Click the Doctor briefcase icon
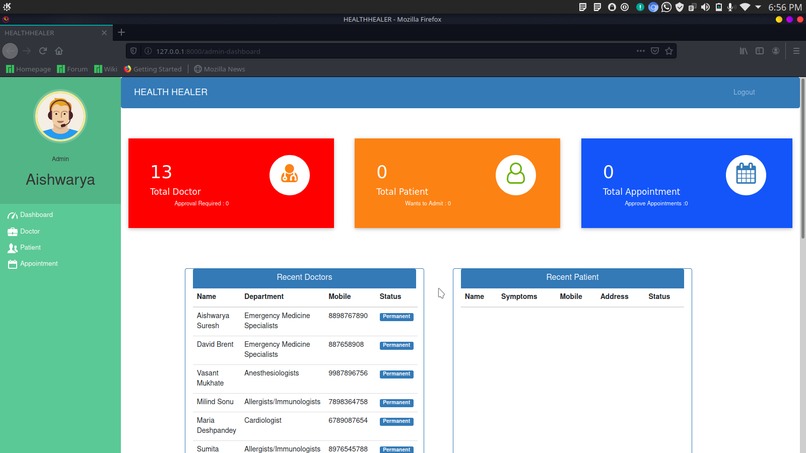Viewport: 806px width, 453px height. (12, 232)
